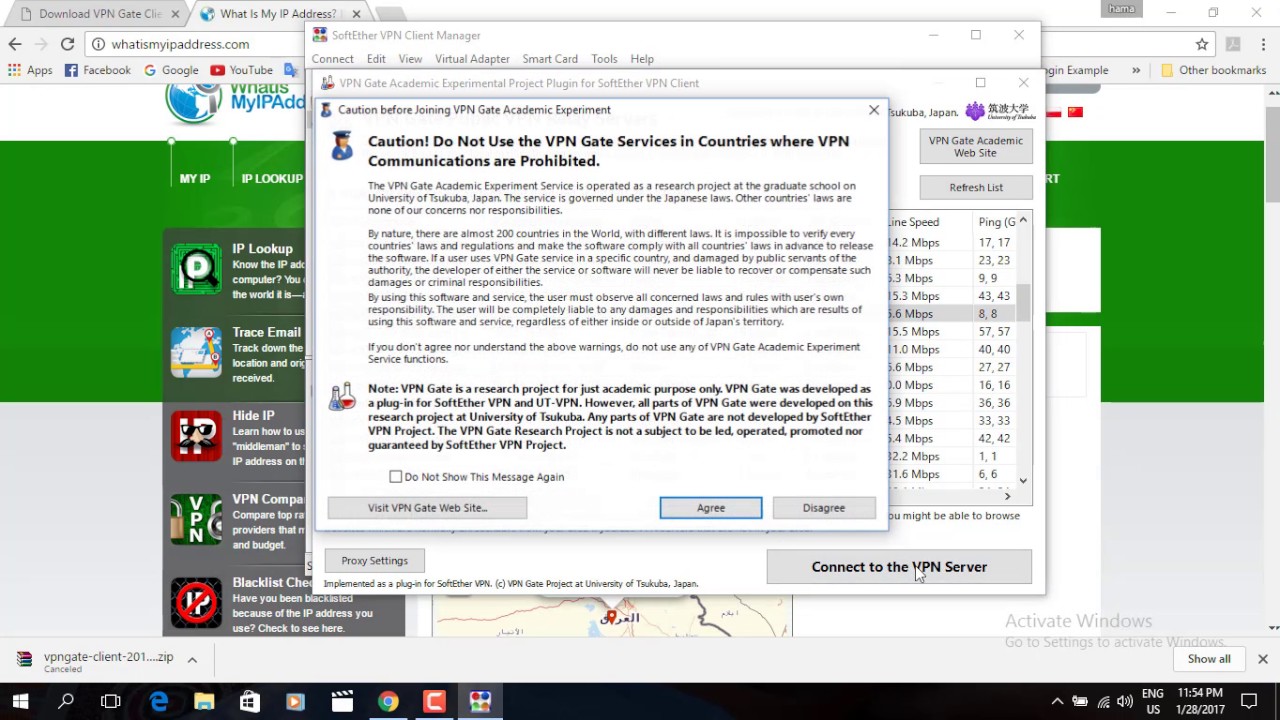Click the Ping column header
Screen dimensions: 1280x720
tap(995, 222)
